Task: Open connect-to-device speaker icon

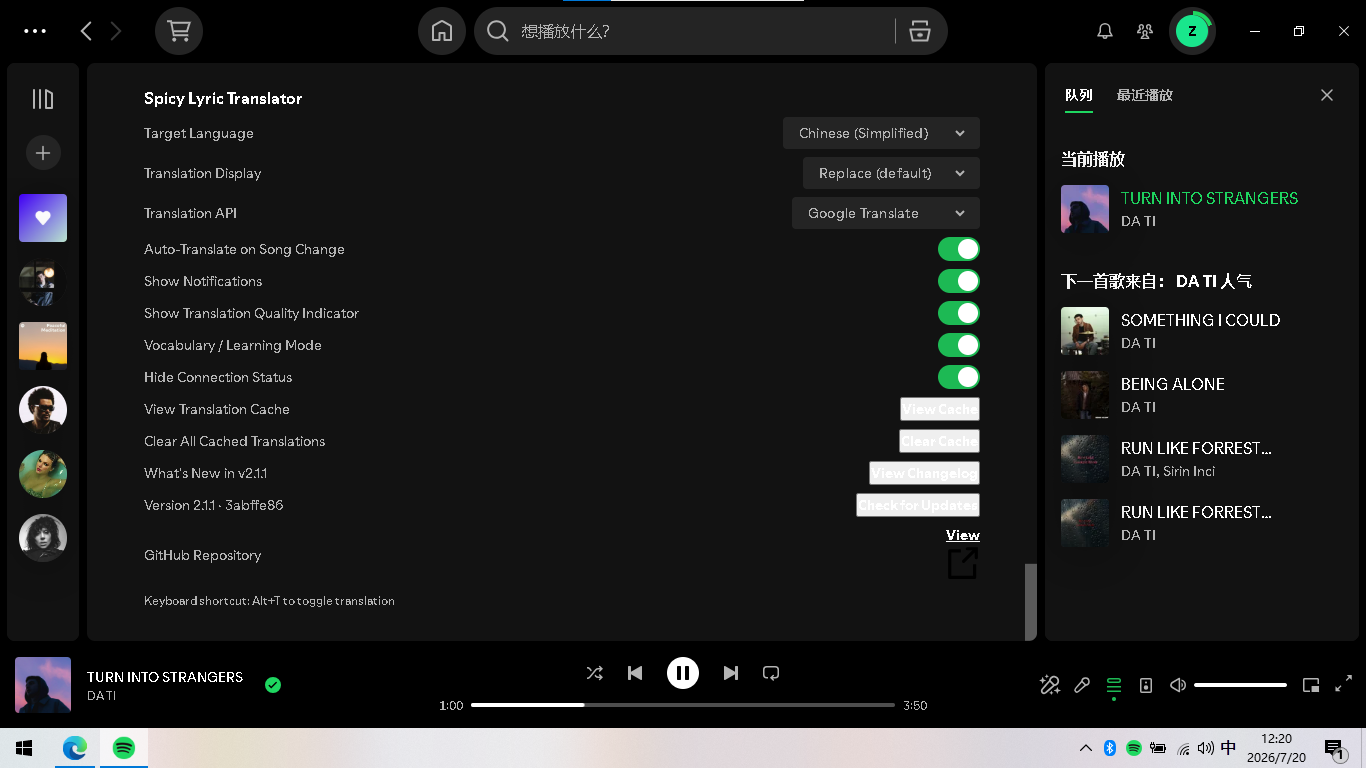Action: coord(1146,685)
